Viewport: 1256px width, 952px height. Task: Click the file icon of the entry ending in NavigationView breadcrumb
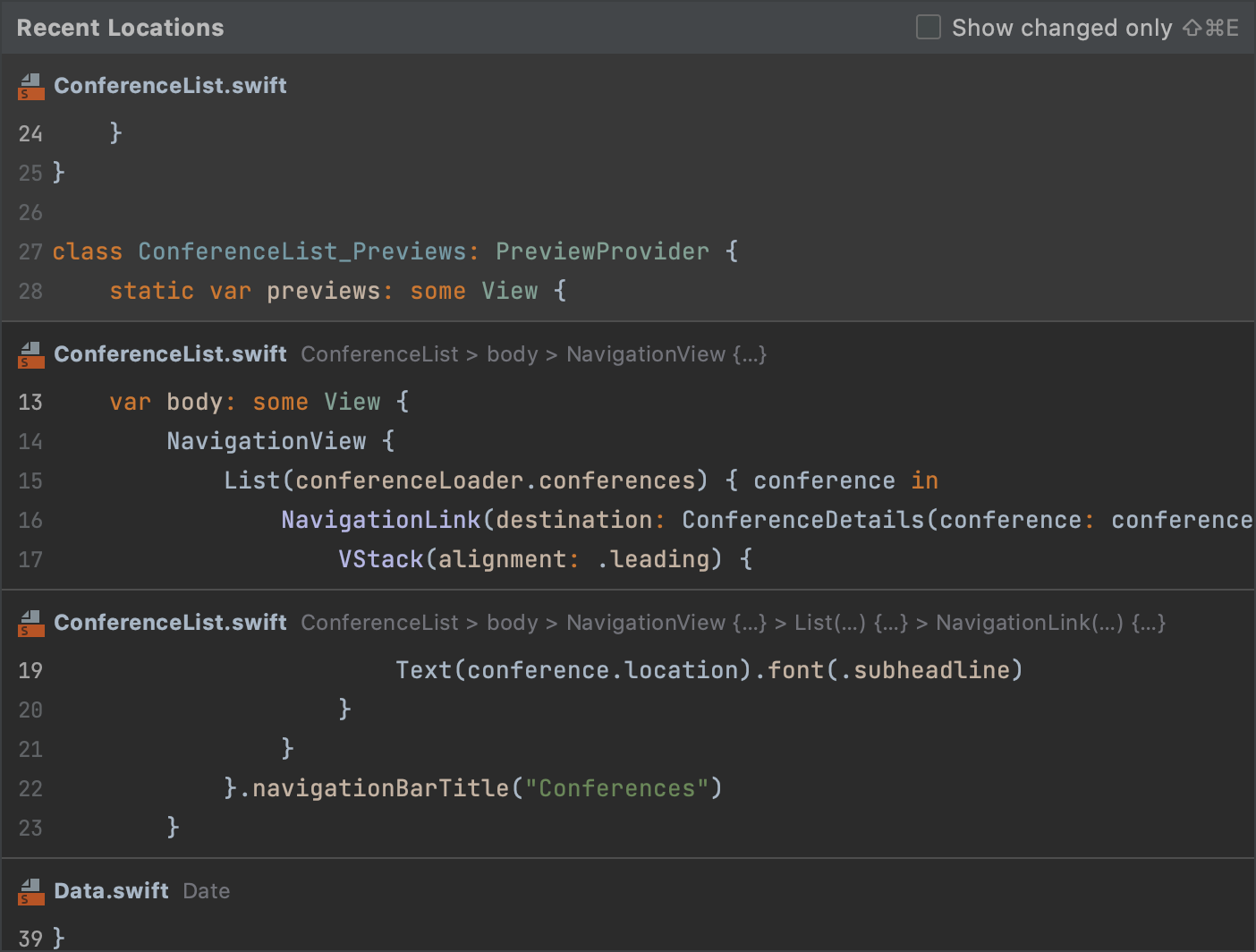(x=30, y=354)
